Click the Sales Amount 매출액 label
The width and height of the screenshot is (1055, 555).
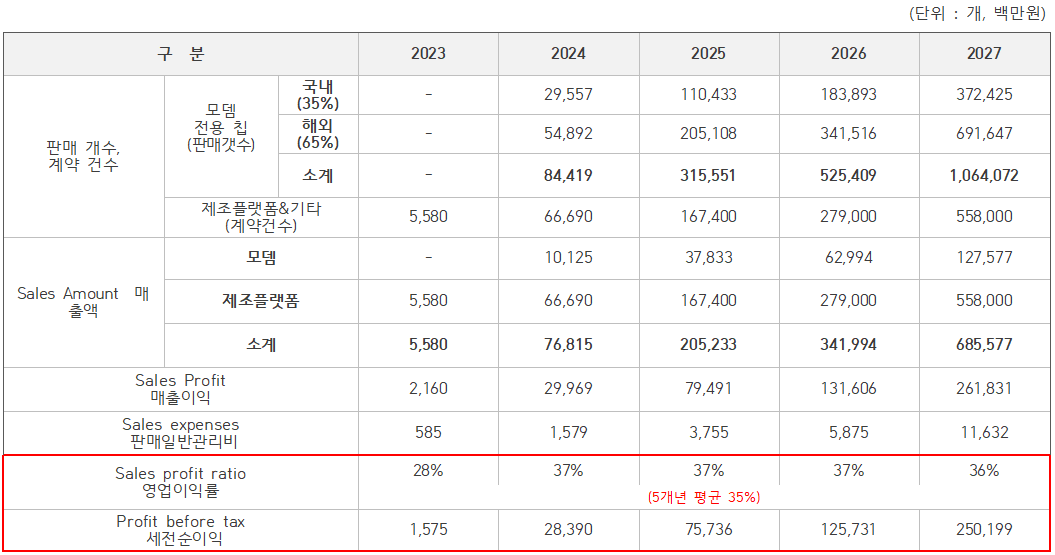pyautogui.click(x=84, y=302)
